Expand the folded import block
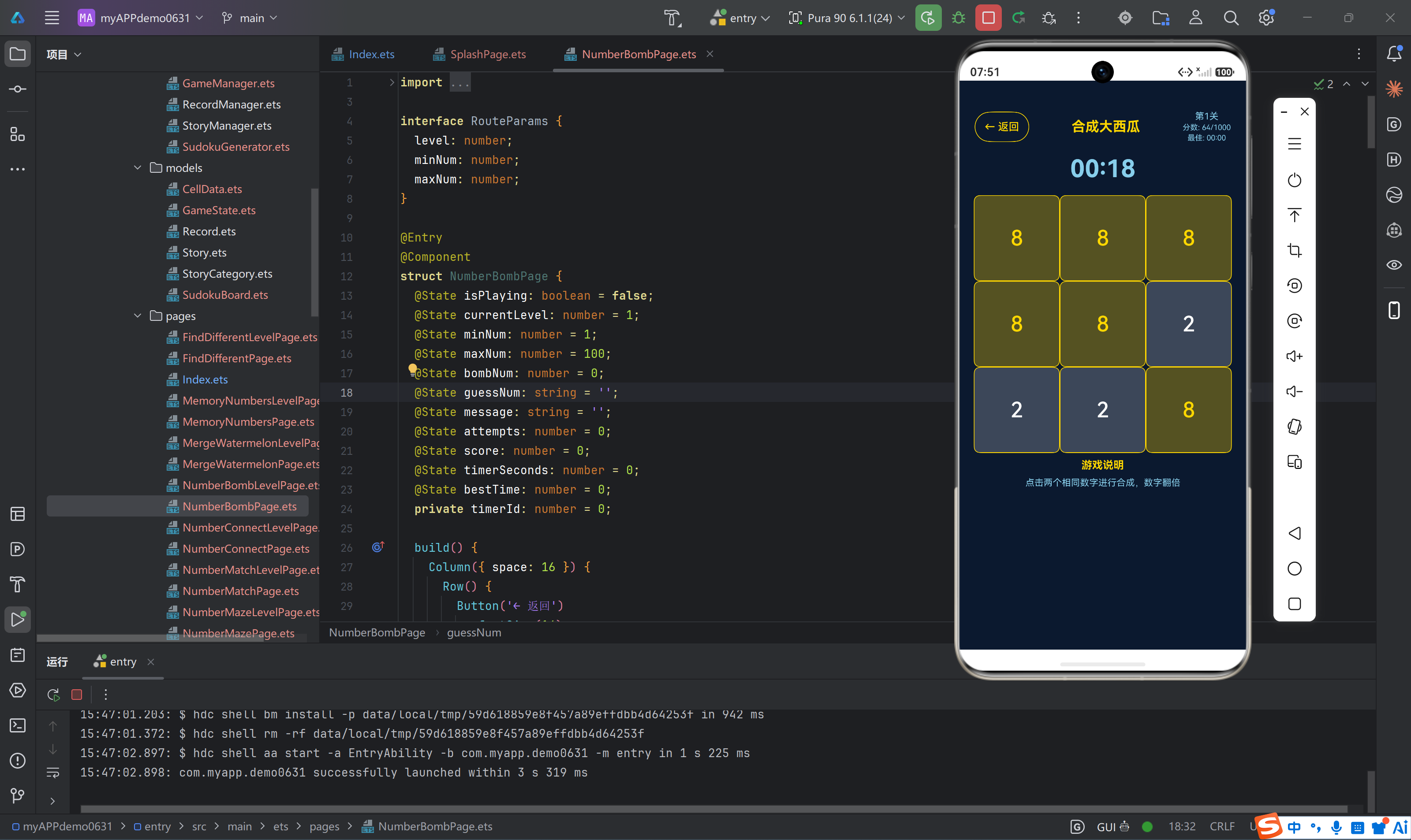The height and width of the screenshot is (840, 1411). pos(391,82)
